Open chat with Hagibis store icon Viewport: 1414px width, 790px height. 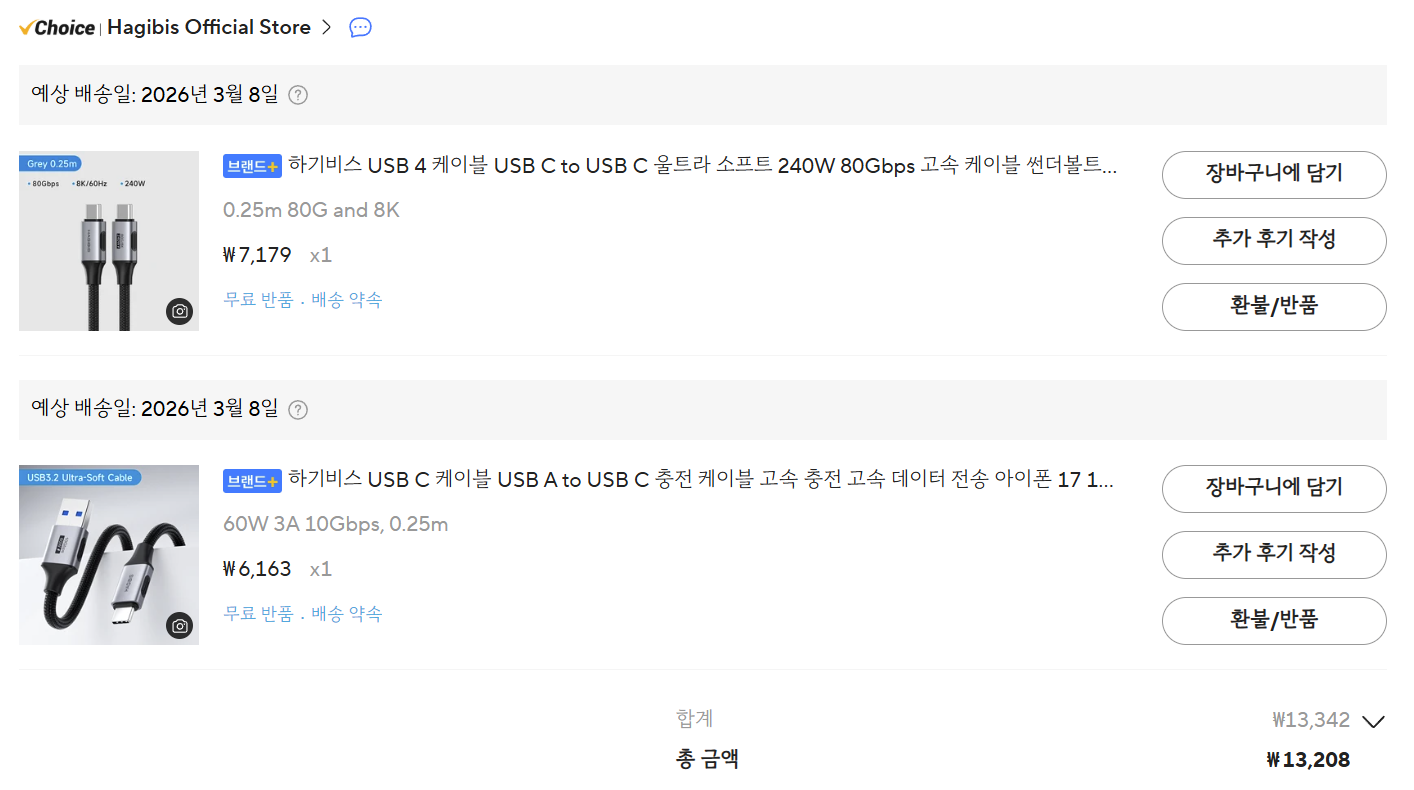pos(360,28)
